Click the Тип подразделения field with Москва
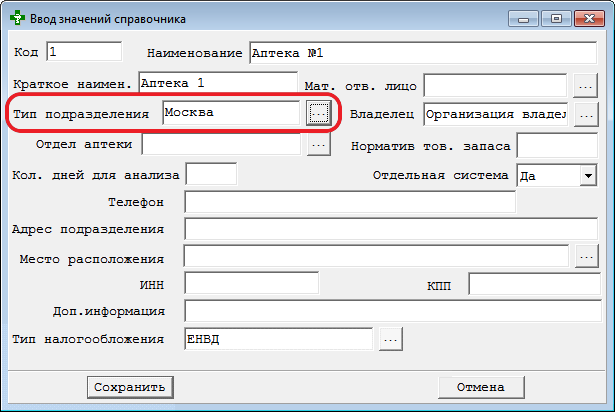The height and width of the screenshot is (412, 615). [231, 113]
